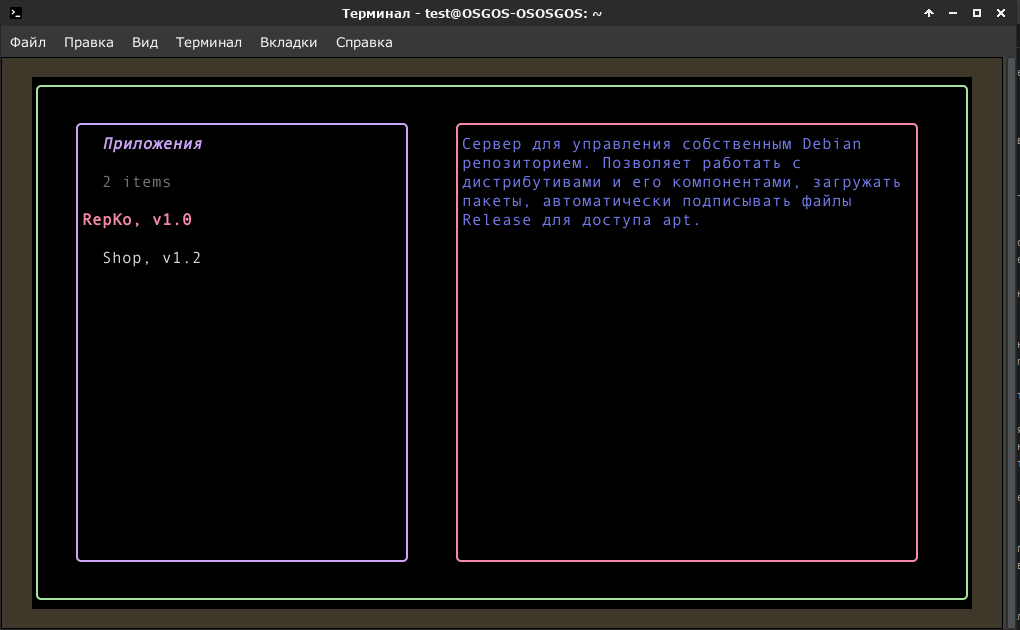Maximize the terminal window
Screen dimensions: 1020x630
pos(976,13)
